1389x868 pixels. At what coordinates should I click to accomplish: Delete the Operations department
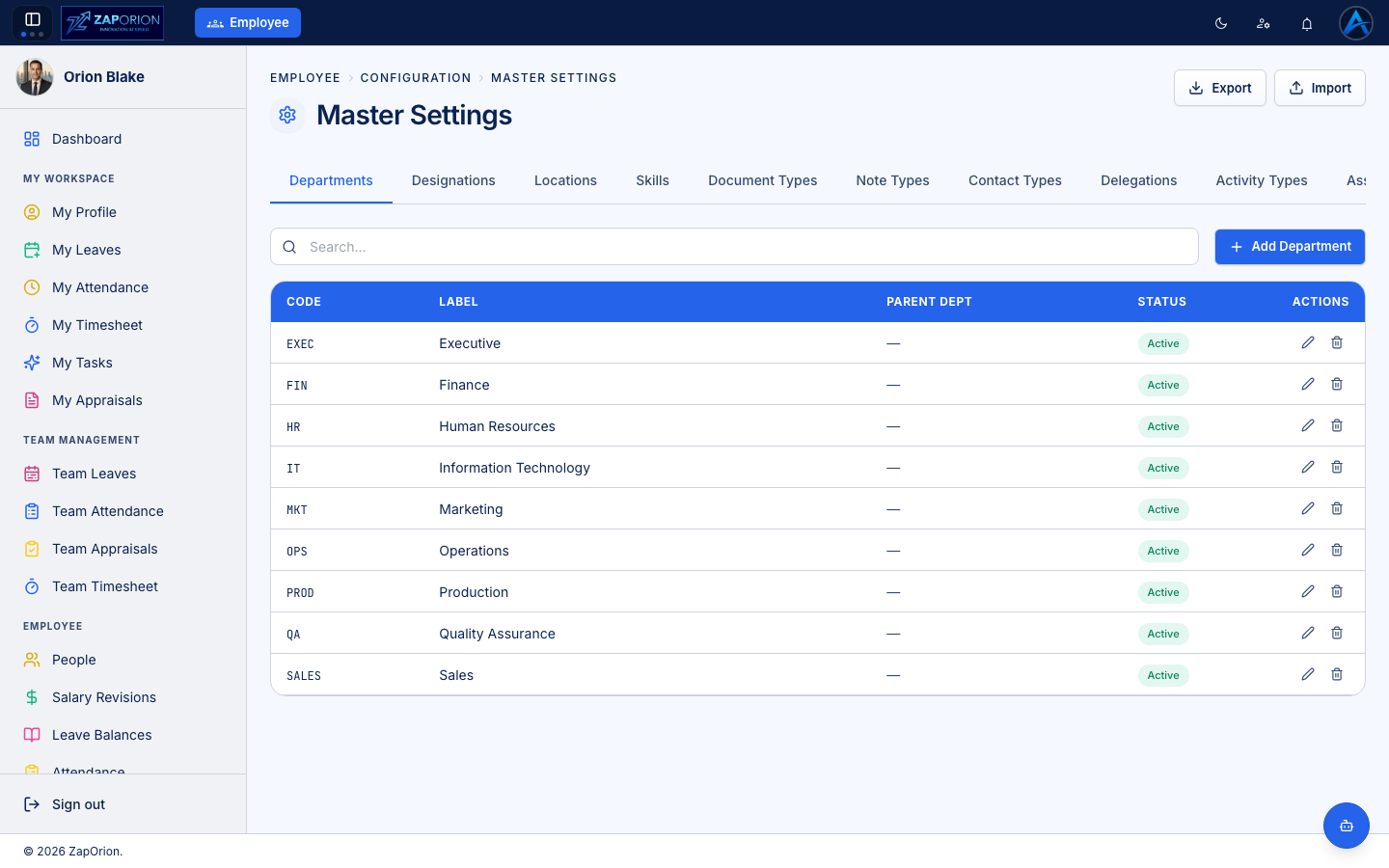[1337, 550]
